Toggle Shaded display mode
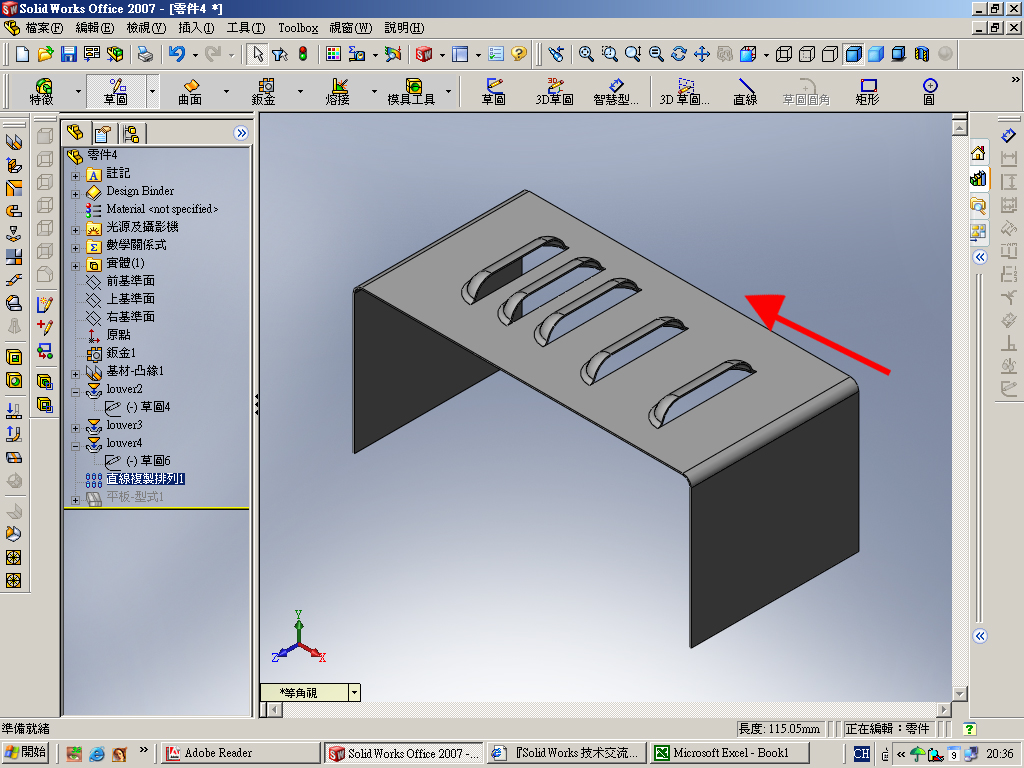The image size is (1024, 768). pos(876,54)
